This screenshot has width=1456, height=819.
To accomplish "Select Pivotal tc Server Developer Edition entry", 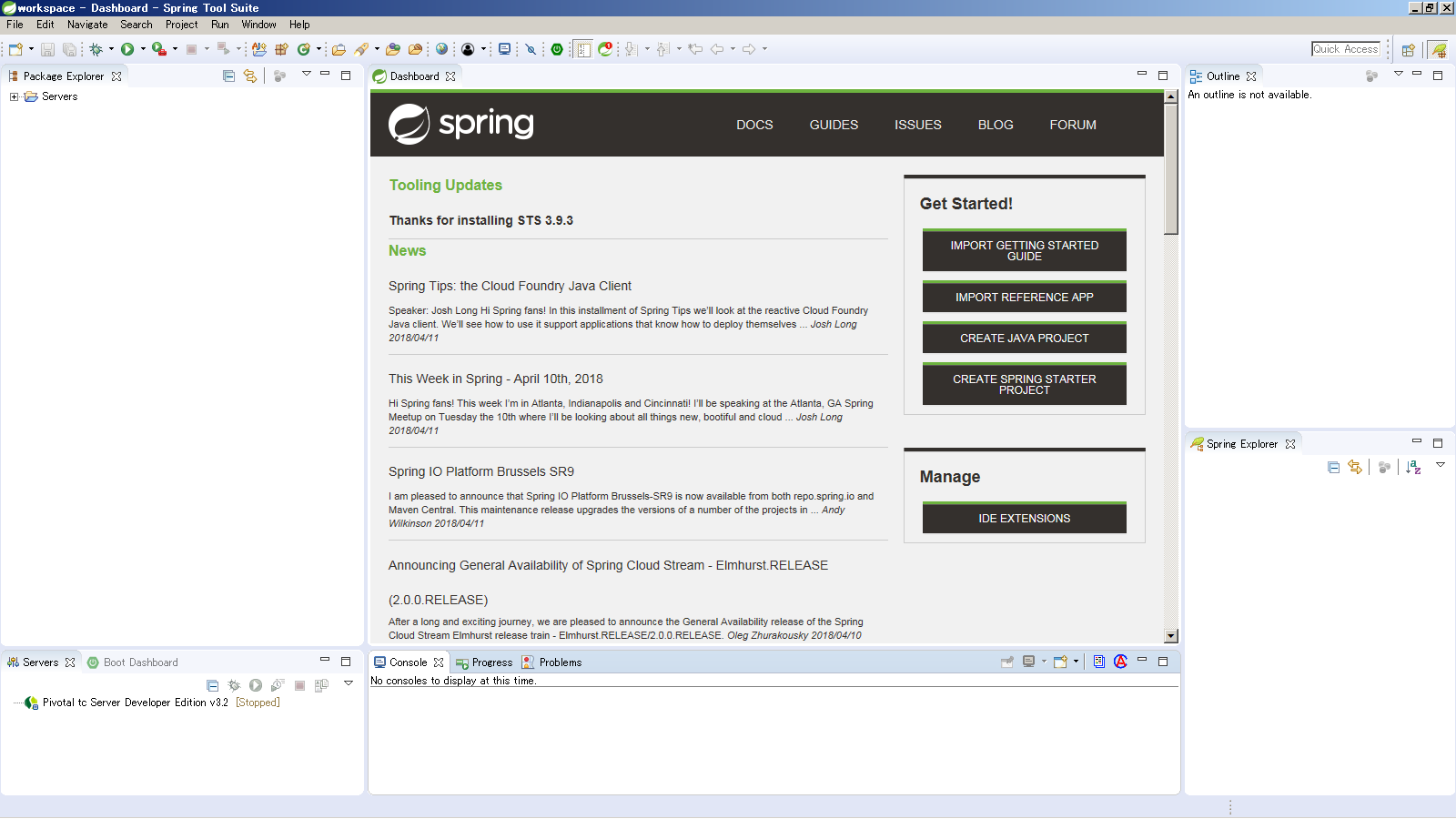I will [152, 703].
